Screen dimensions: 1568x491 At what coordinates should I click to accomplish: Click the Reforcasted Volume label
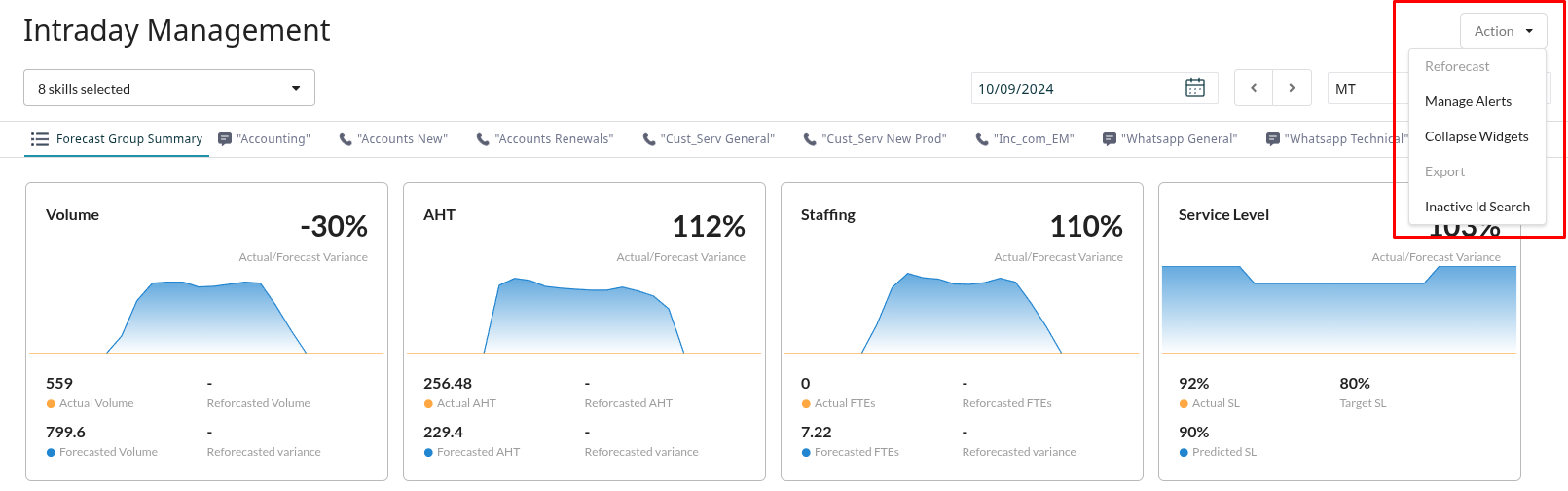pyautogui.click(x=258, y=403)
